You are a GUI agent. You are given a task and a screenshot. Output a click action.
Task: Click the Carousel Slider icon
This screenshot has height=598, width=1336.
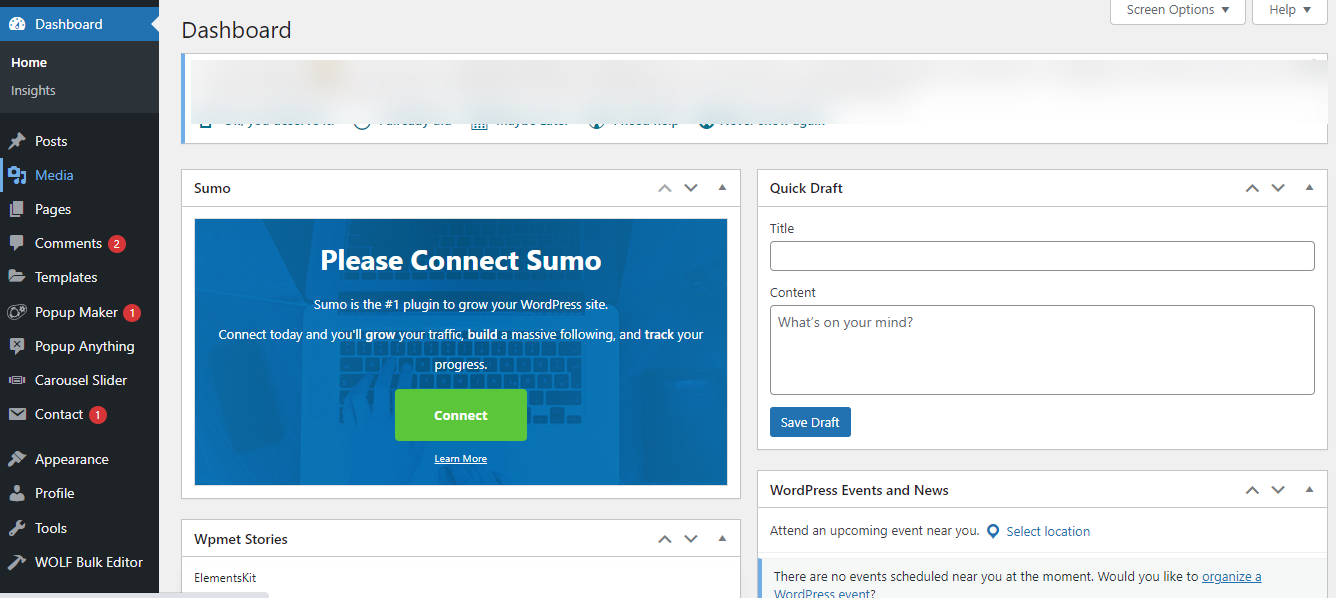tap(17, 380)
